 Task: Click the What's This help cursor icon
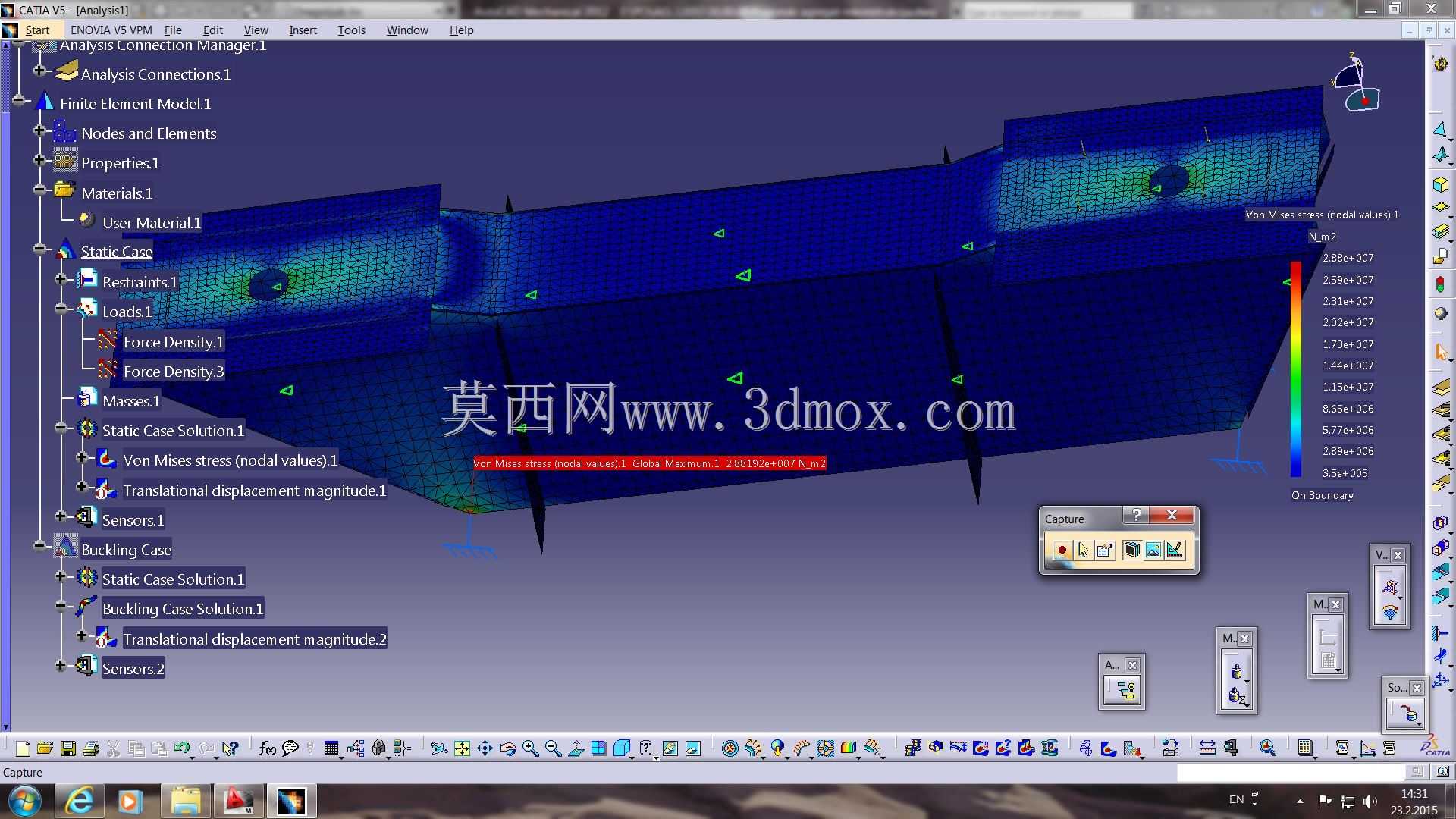point(231,748)
